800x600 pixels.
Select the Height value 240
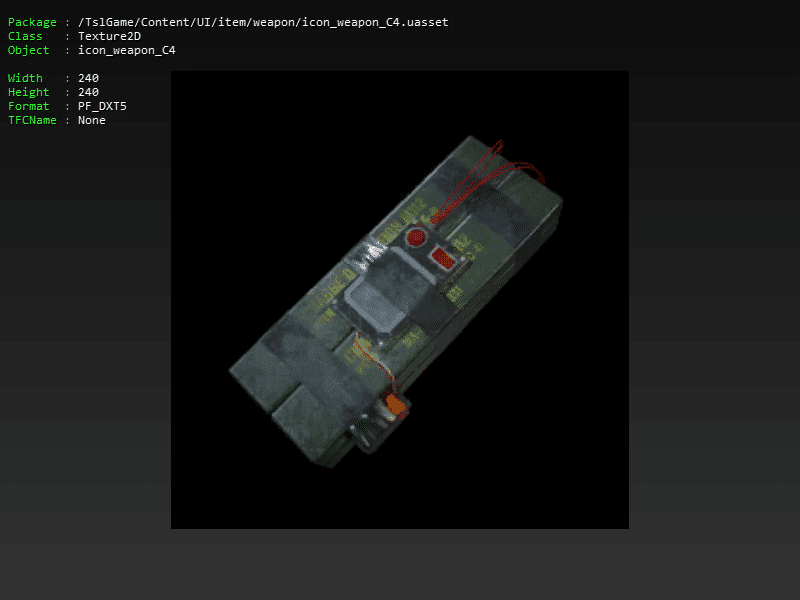(x=88, y=92)
